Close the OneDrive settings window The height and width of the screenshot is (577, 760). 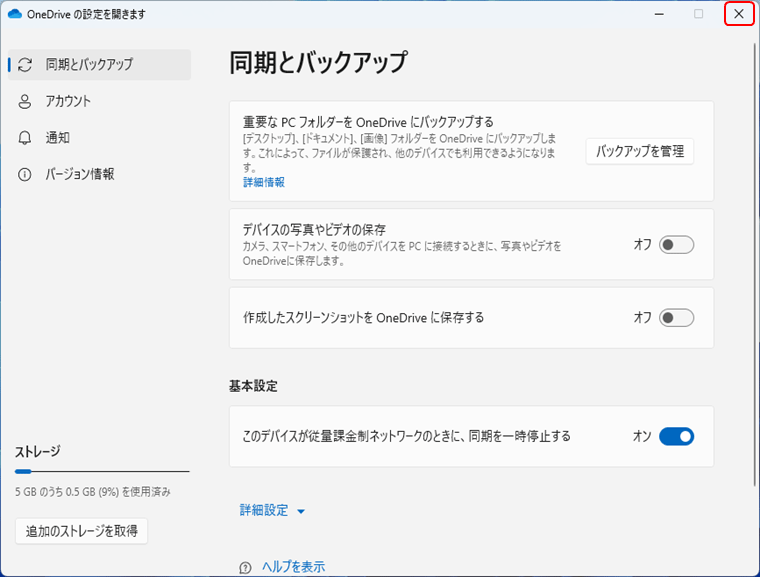(x=738, y=14)
